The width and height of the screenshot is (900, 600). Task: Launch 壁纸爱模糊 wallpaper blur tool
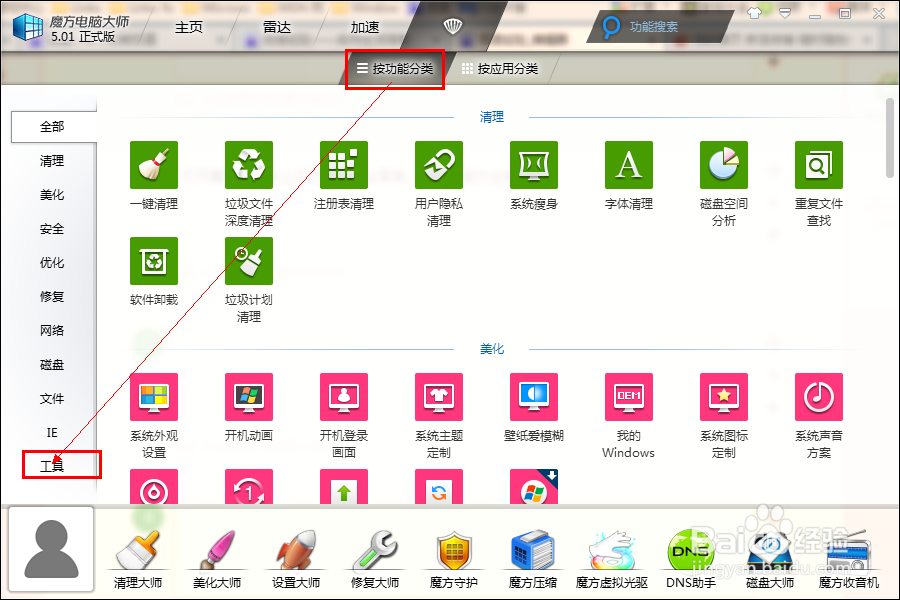pyautogui.click(x=534, y=397)
